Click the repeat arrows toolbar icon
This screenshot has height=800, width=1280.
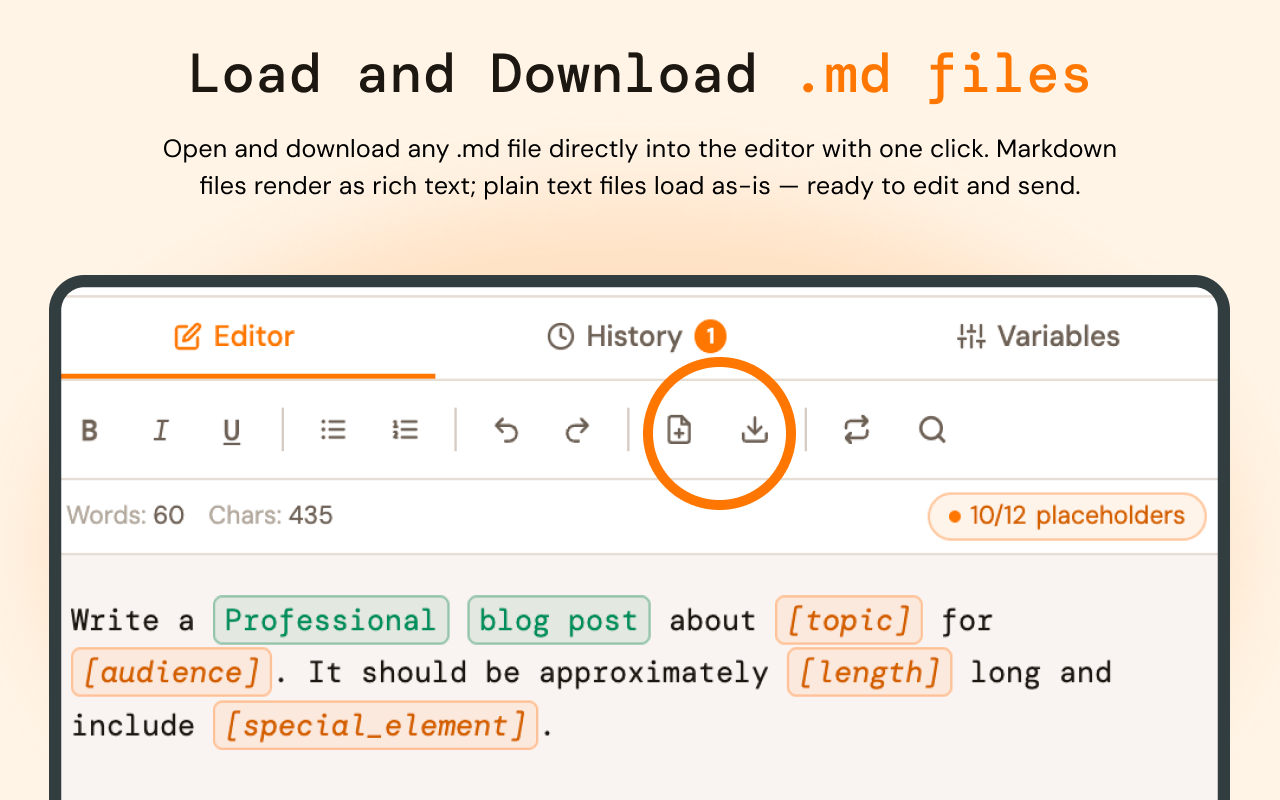pos(857,430)
